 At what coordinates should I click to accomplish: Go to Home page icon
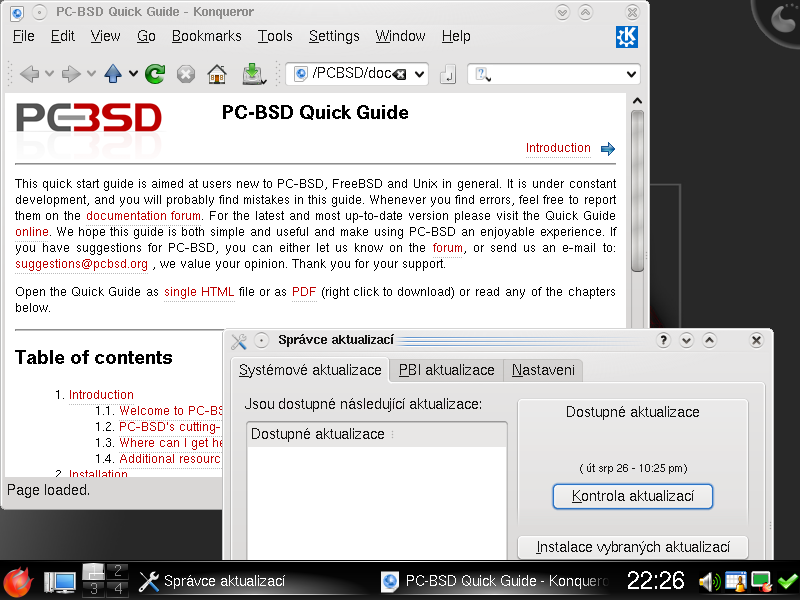coord(217,74)
